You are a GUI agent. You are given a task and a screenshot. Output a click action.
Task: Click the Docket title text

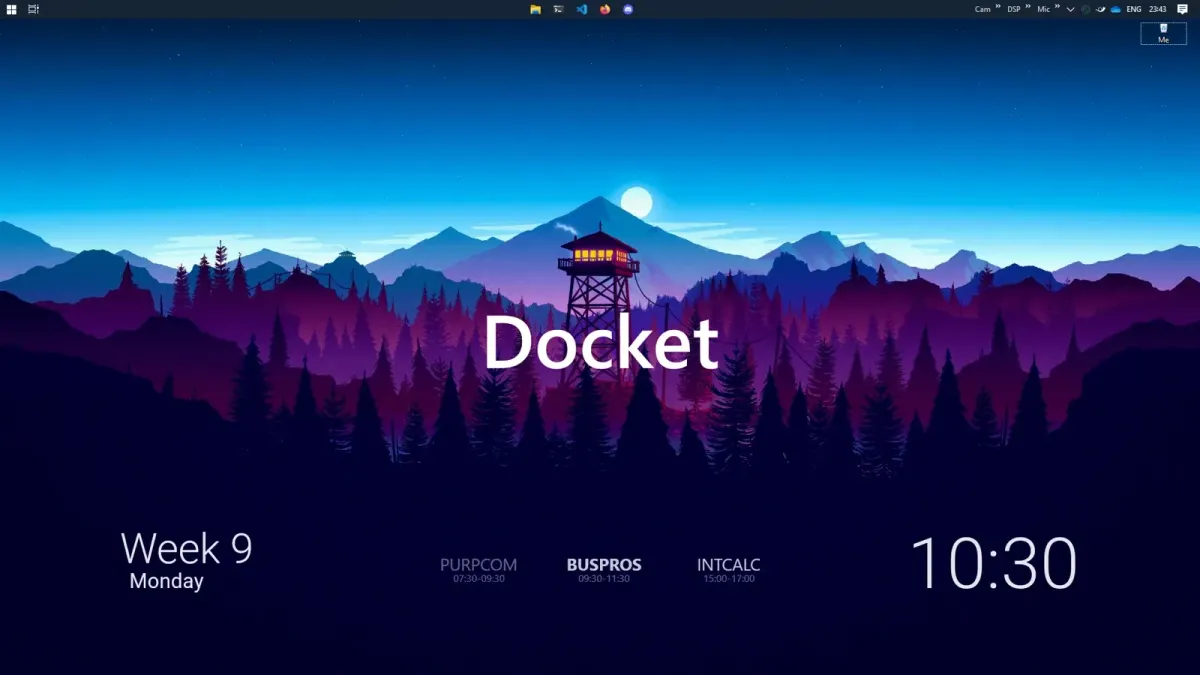tap(601, 343)
